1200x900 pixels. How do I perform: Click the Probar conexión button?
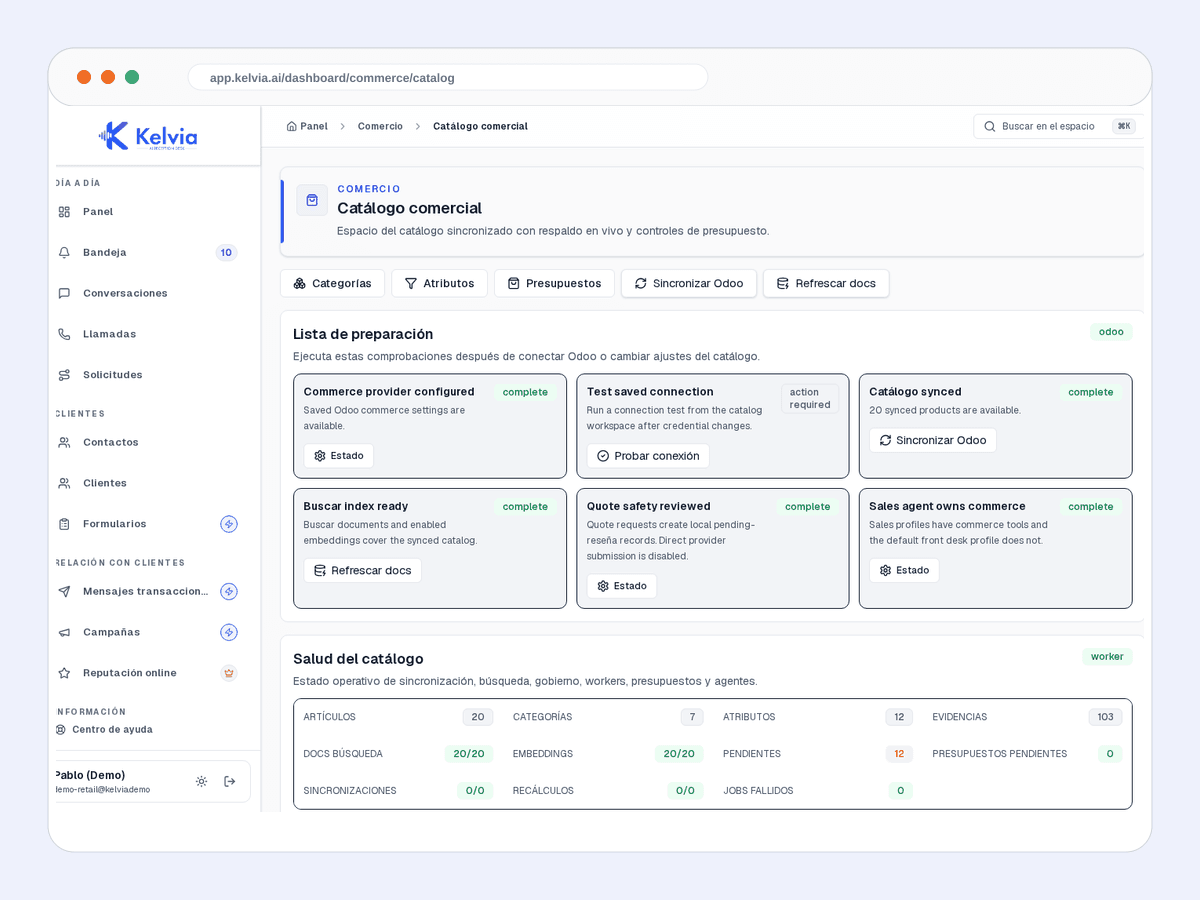648,456
